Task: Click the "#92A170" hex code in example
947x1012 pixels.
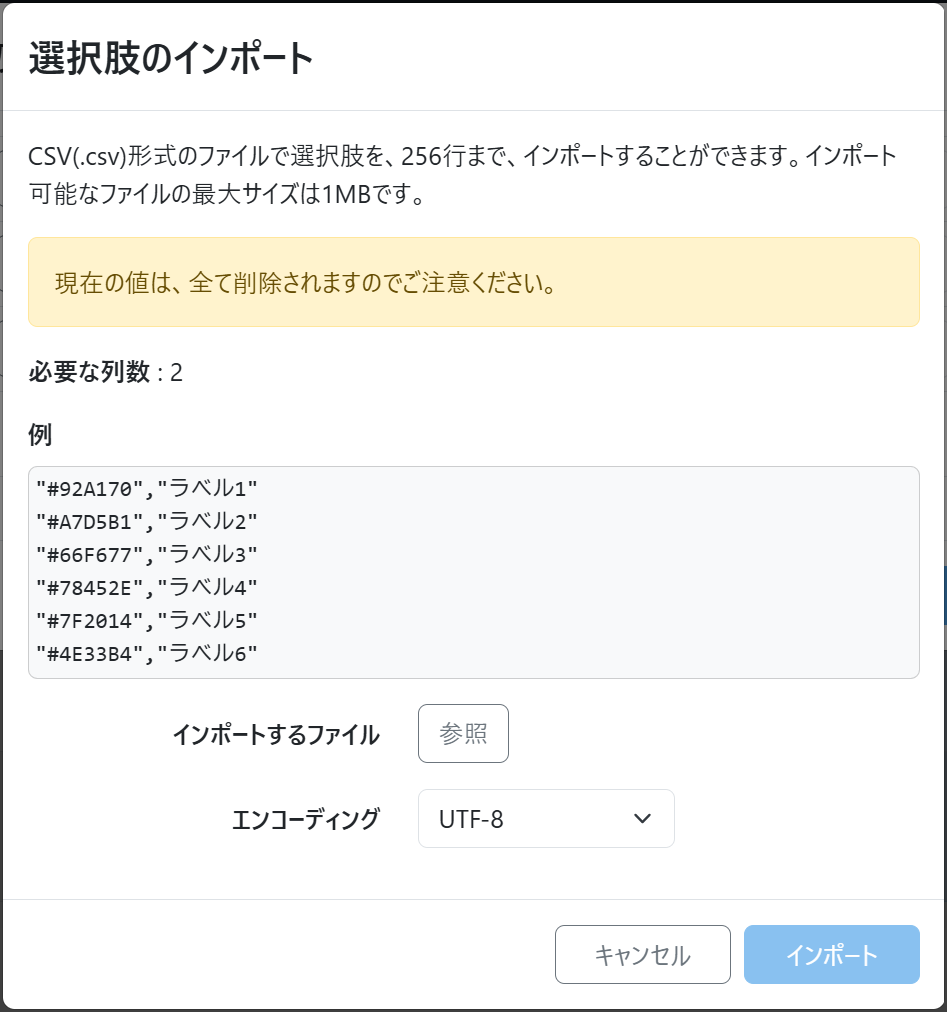Action: point(89,489)
